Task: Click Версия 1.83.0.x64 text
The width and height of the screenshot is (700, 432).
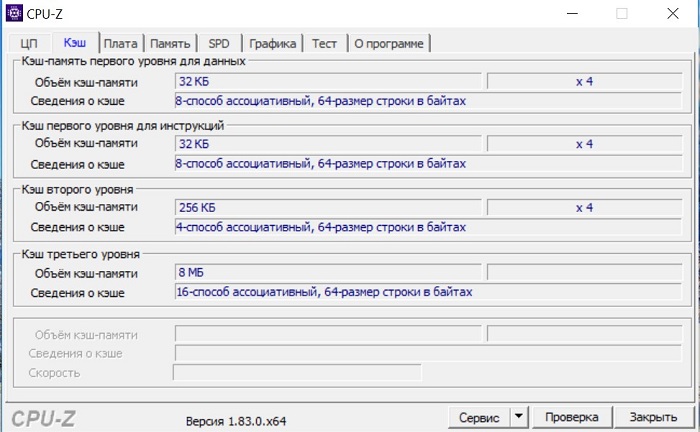Action: [x=236, y=421]
